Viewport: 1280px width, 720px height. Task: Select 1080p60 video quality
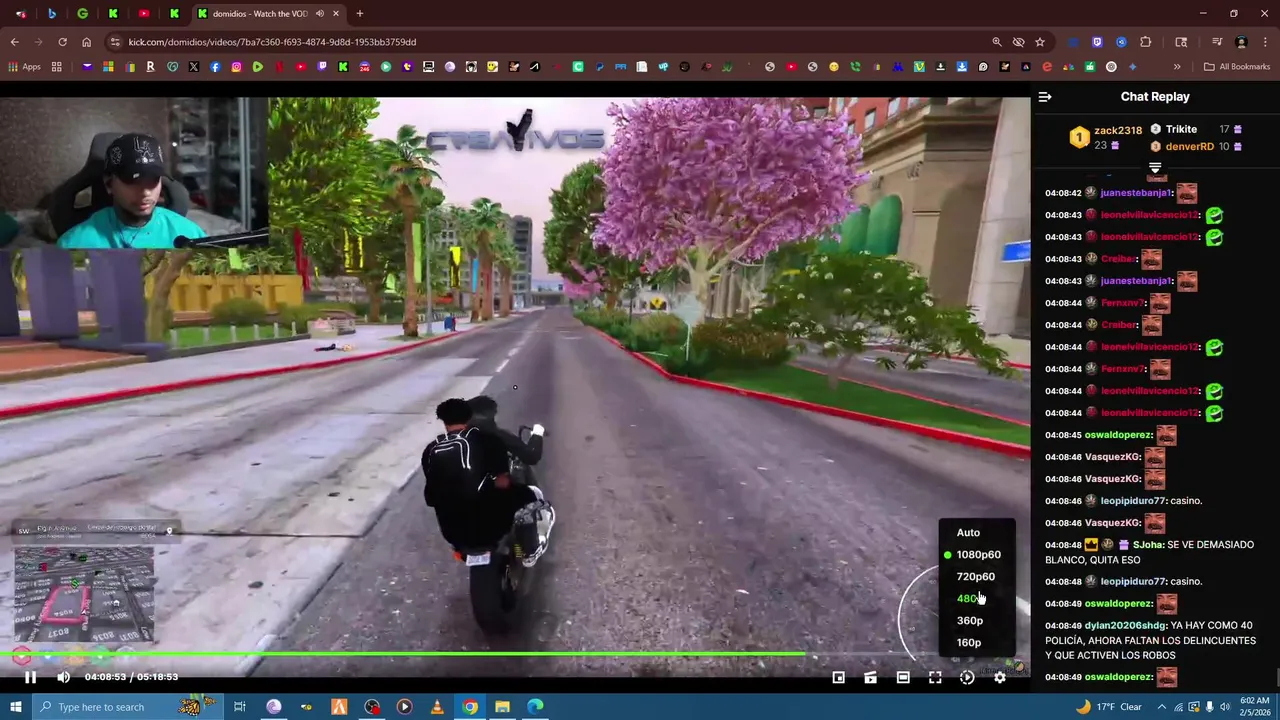pyautogui.click(x=977, y=555)
